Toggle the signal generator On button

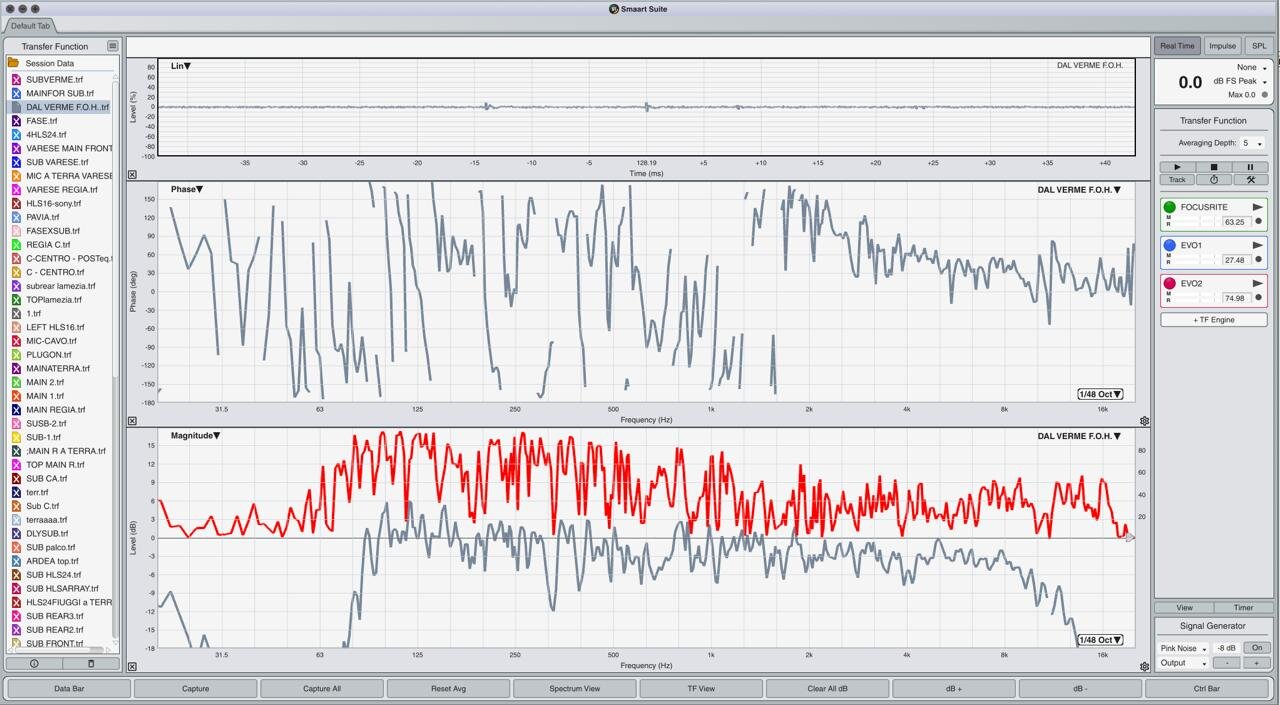[1256, 648]
